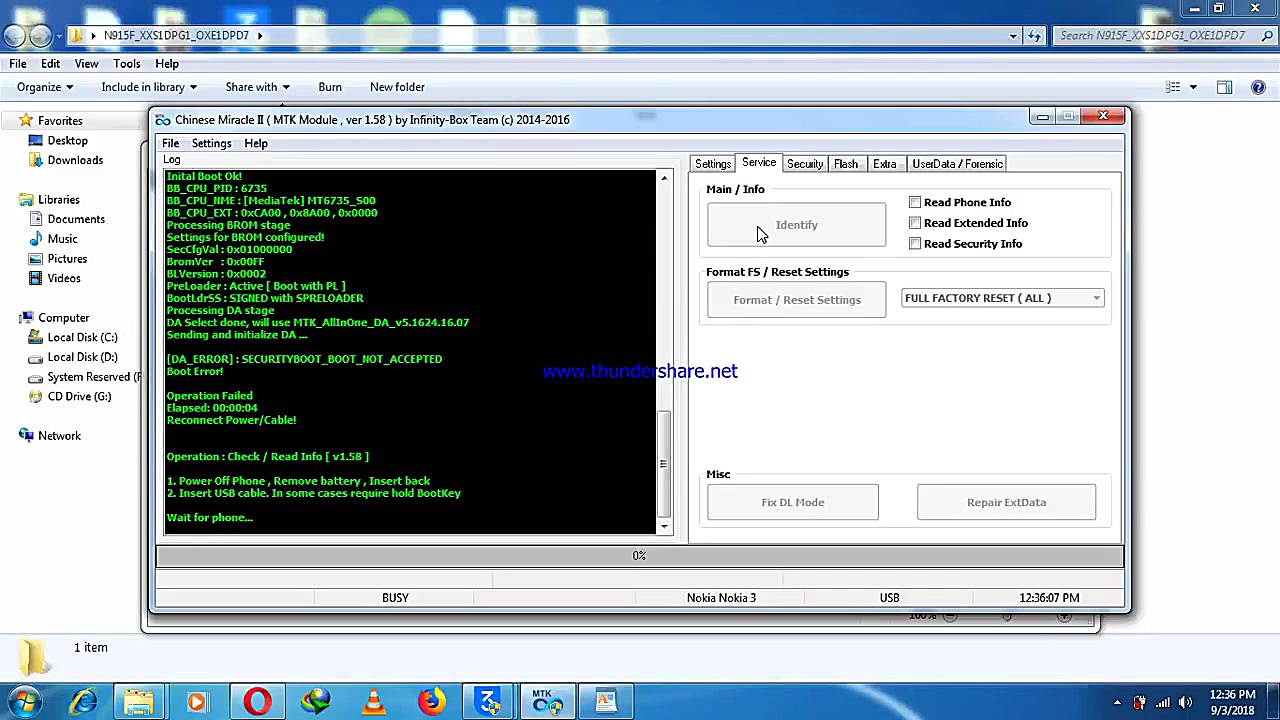Open Include in library dropdown
Screen dimensions: 1280x720
pyautogui.click(x=149, y=87)
